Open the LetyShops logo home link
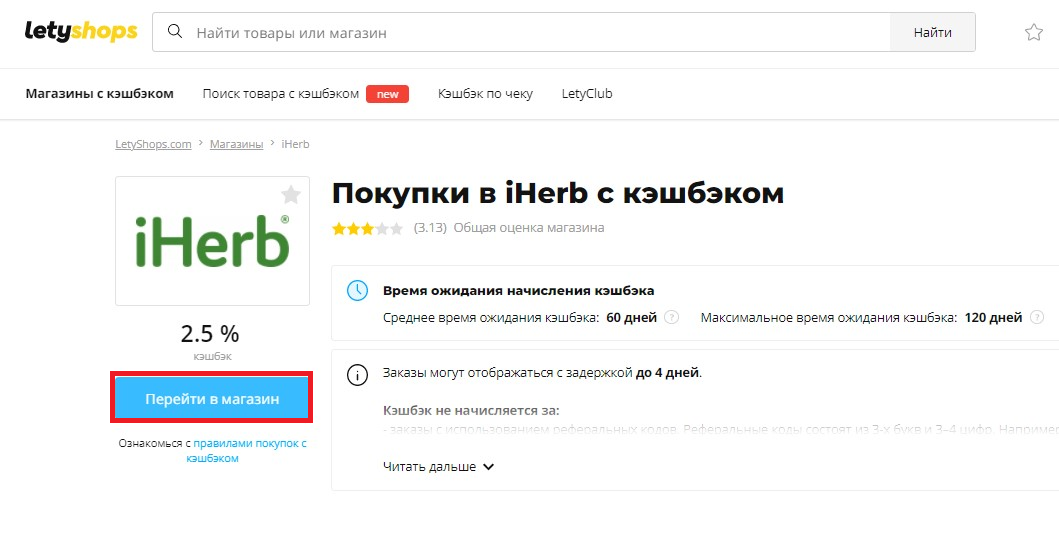The image size is (1059, 550). pyautogui.click(x=81, y=32)
